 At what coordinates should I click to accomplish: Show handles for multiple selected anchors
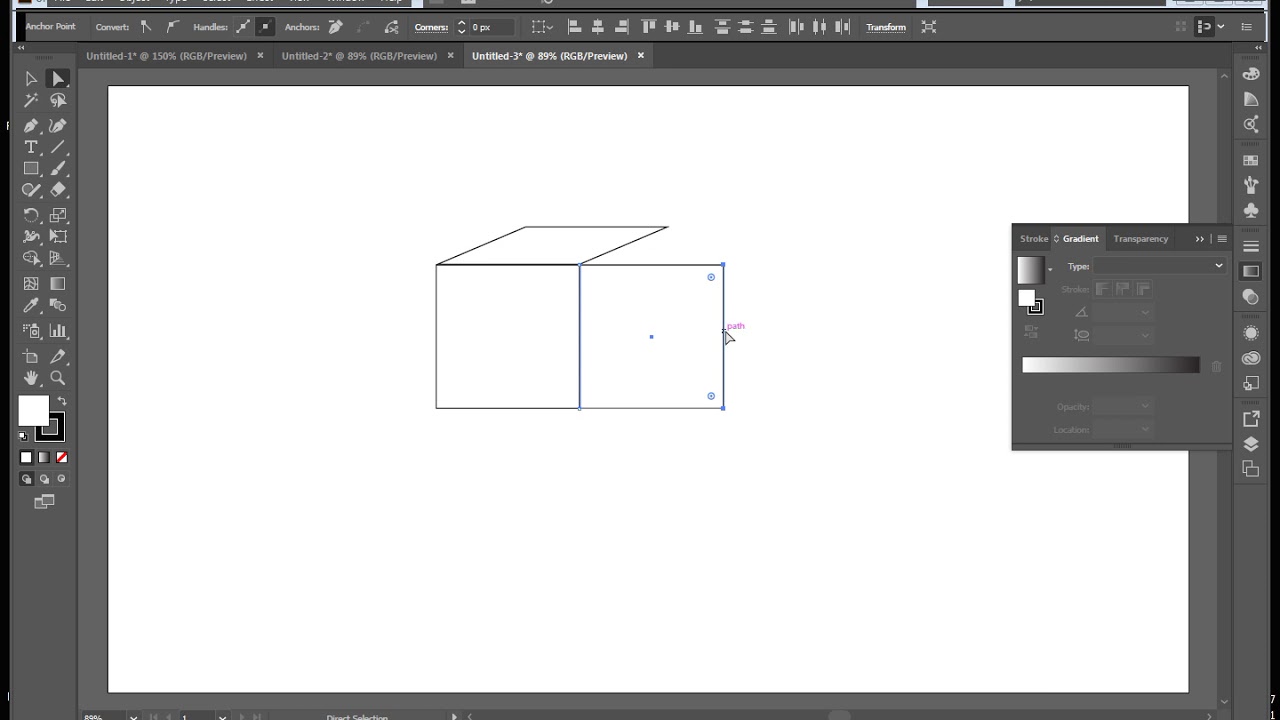click(243, 27)
